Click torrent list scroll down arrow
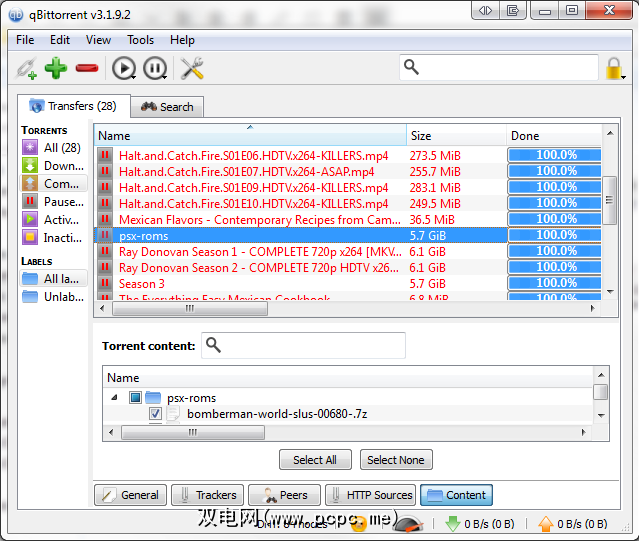639x541 pixels. (x=610, y=292)
